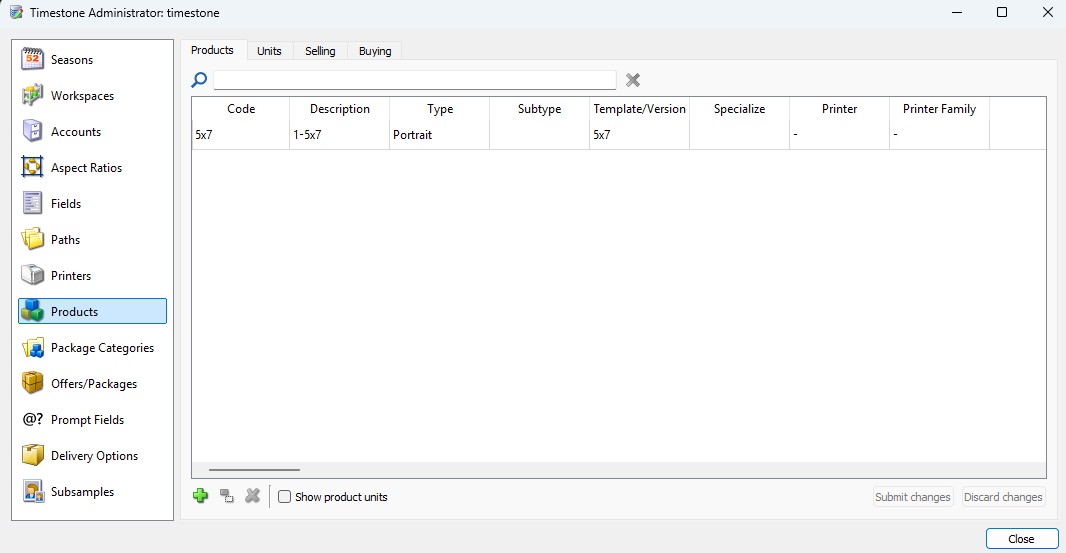Click the horizontal scrollbar under the table
Viewport: 1066px width, 553px height.
[x=254, y=469]
